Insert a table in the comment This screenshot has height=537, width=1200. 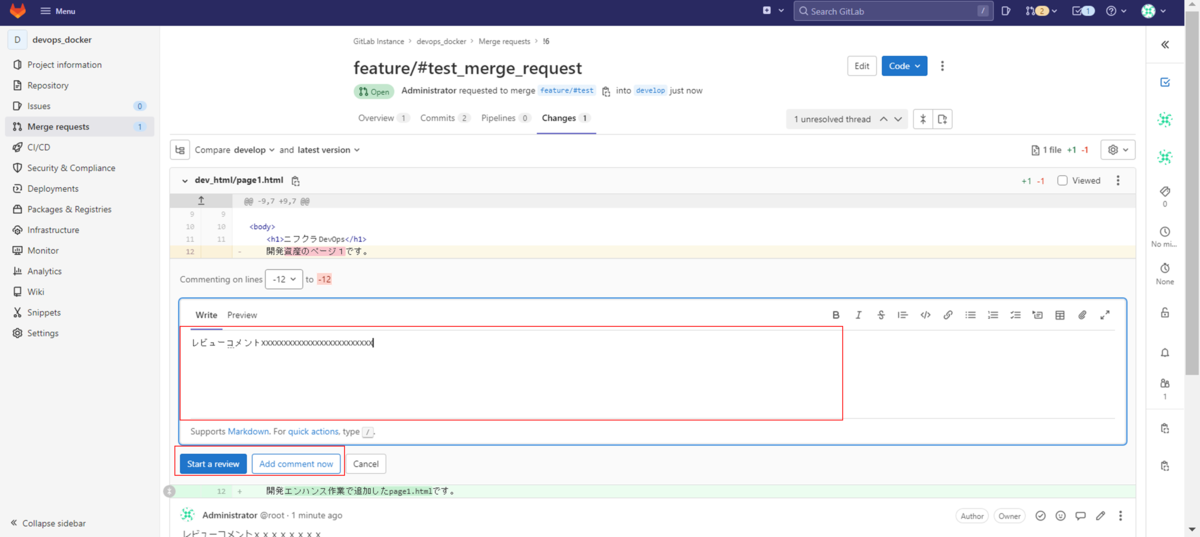(1060, 315)
